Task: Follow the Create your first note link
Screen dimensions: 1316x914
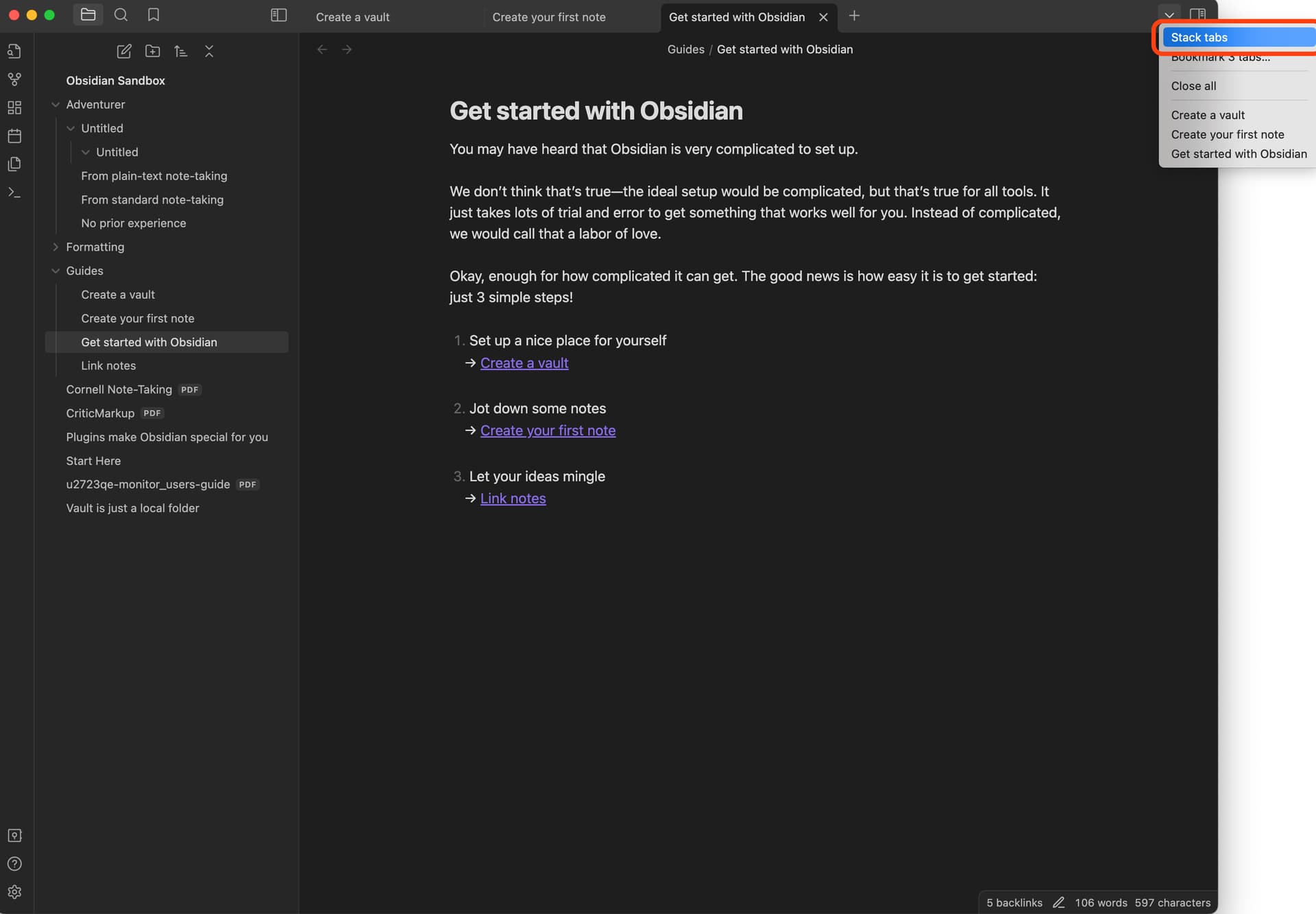Action: (x=548, y=430)
